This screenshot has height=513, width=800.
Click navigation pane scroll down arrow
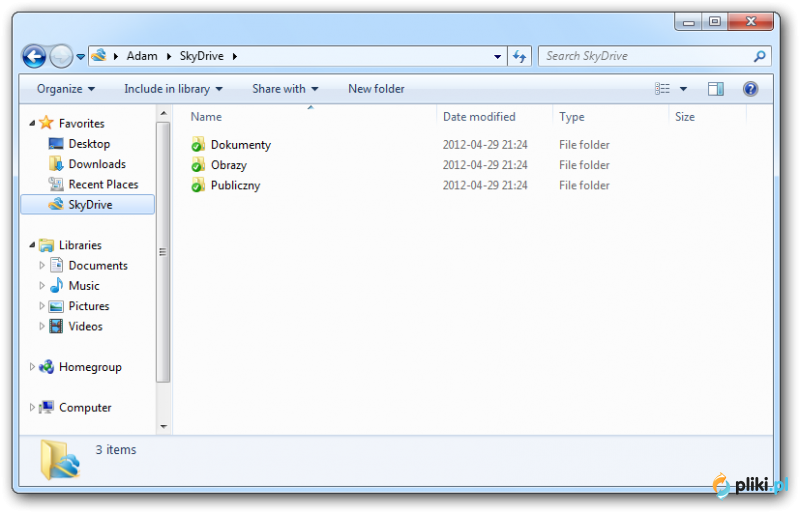(x=163, y=426)
